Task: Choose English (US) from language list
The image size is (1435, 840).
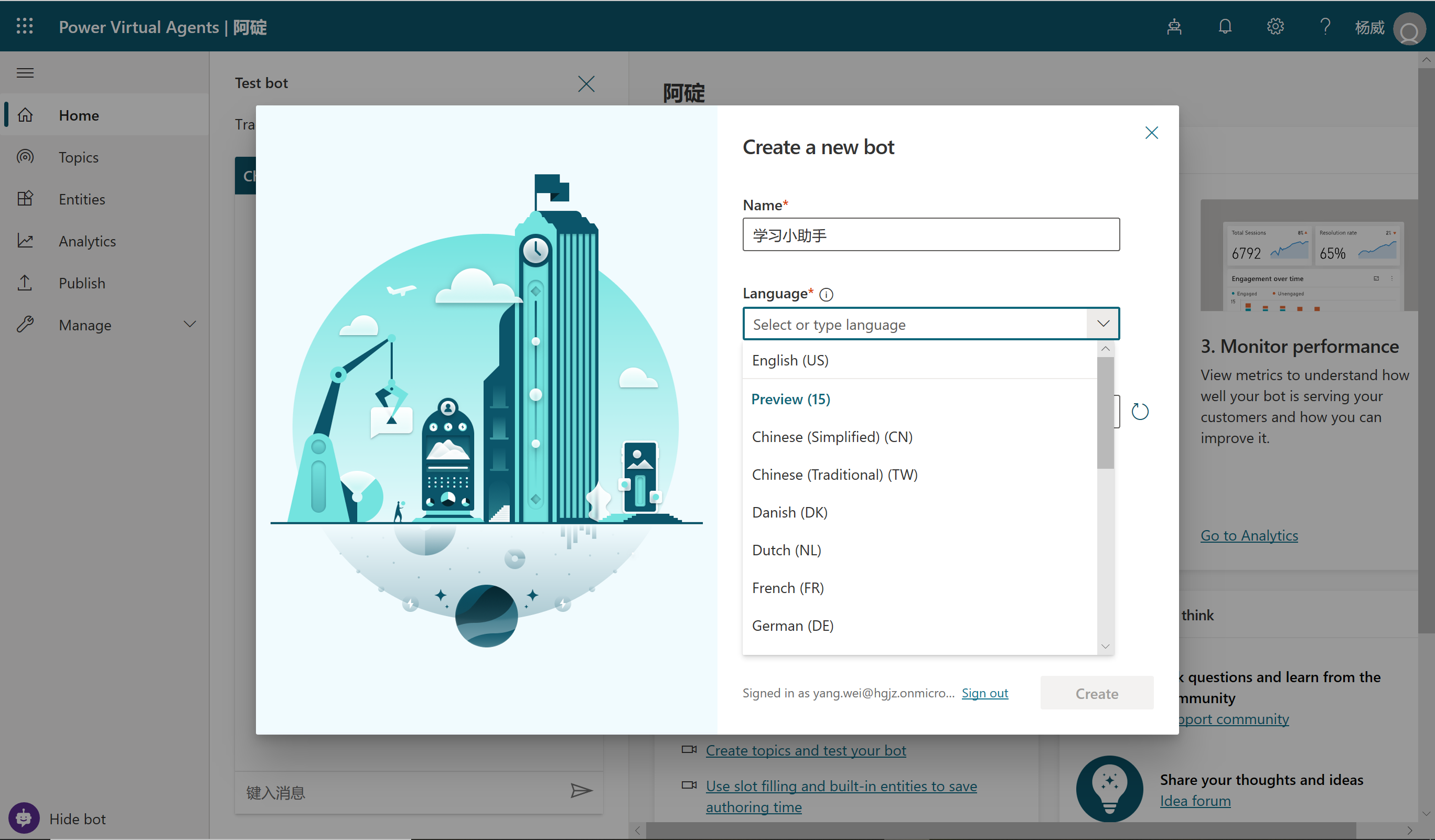Action: point(790,360)
